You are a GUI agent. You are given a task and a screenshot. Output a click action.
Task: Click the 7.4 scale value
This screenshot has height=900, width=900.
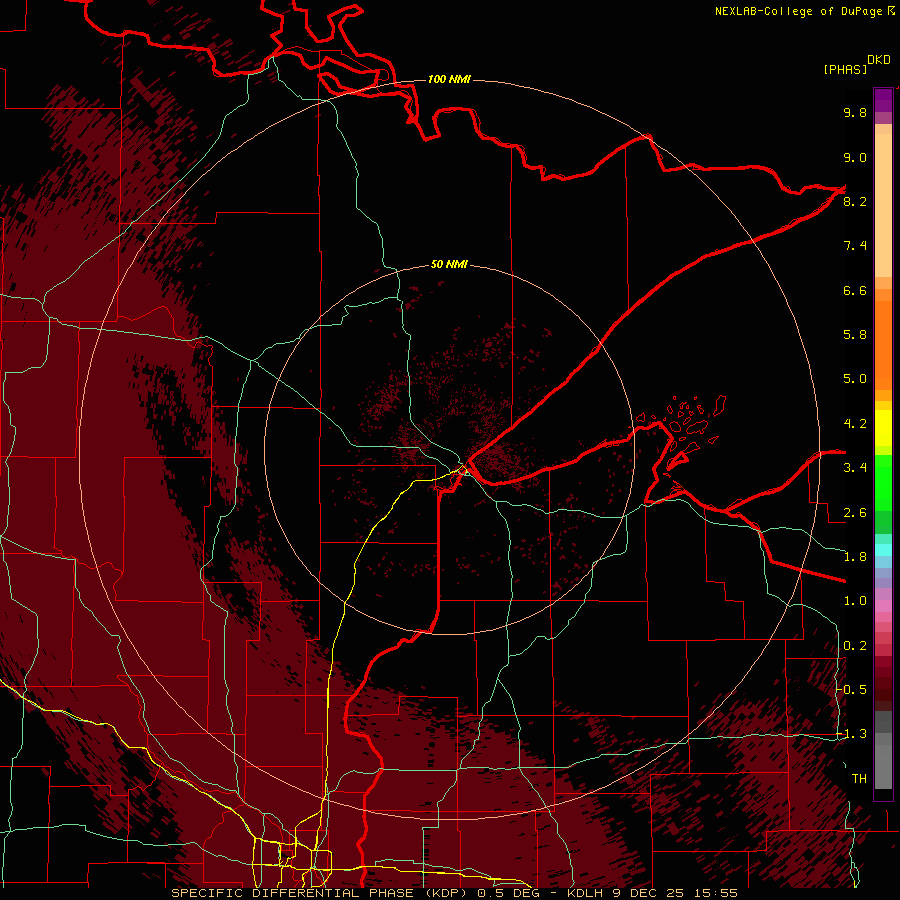pos(855,246)
